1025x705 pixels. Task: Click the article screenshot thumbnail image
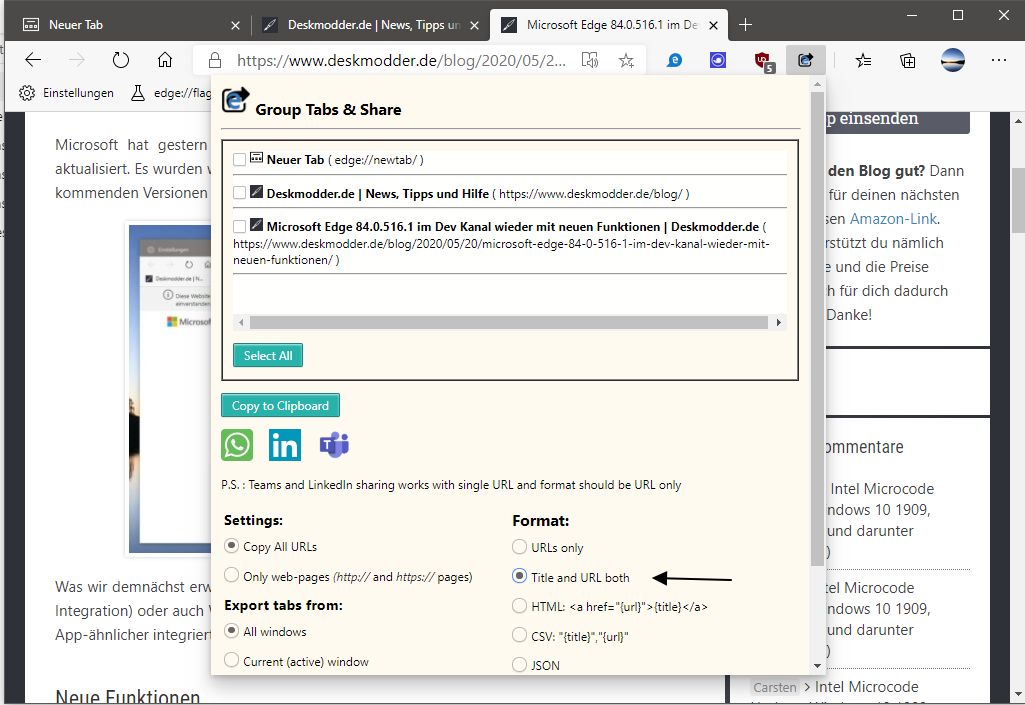(170, 389)
